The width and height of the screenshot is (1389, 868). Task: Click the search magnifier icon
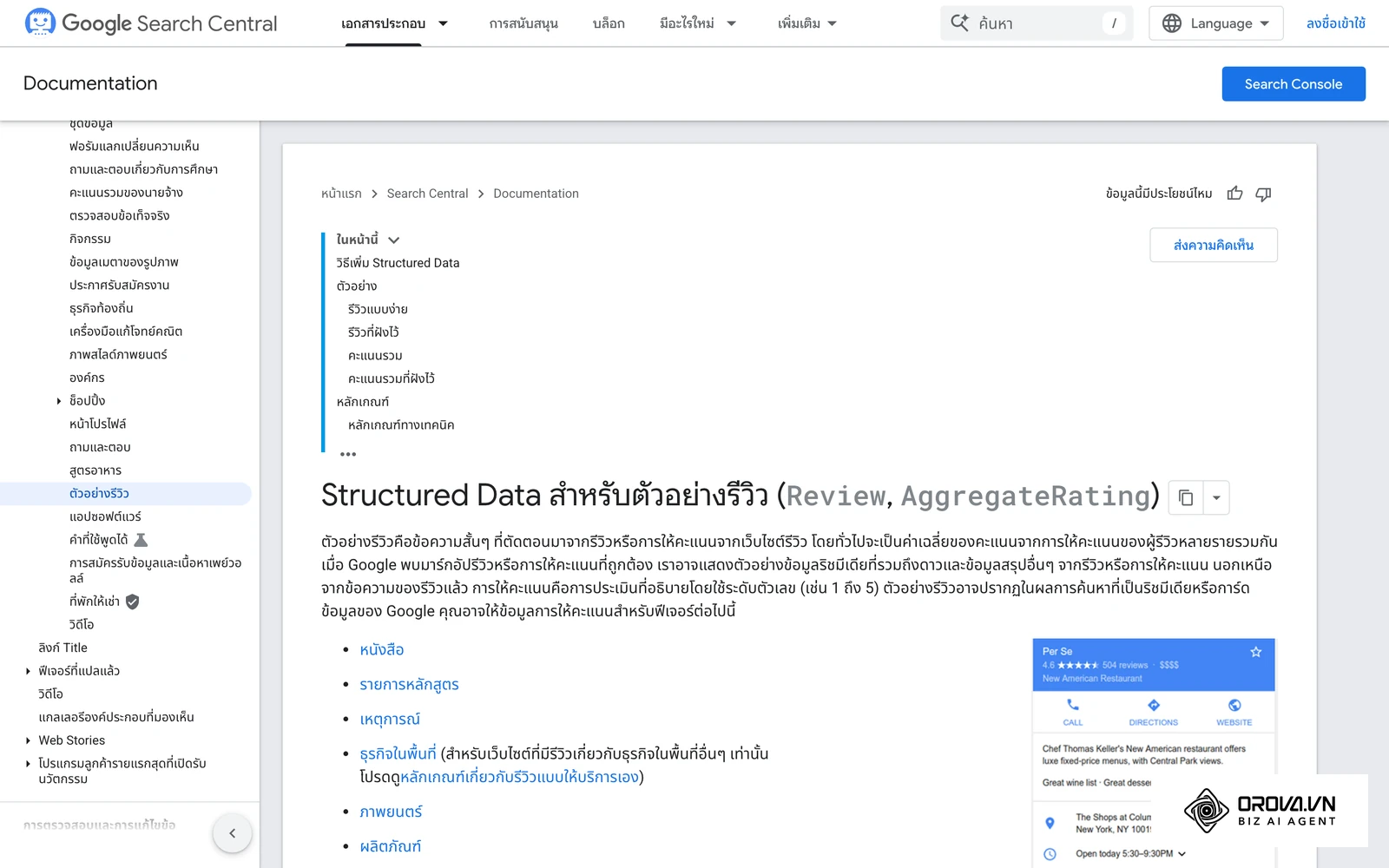coord(959,23)
